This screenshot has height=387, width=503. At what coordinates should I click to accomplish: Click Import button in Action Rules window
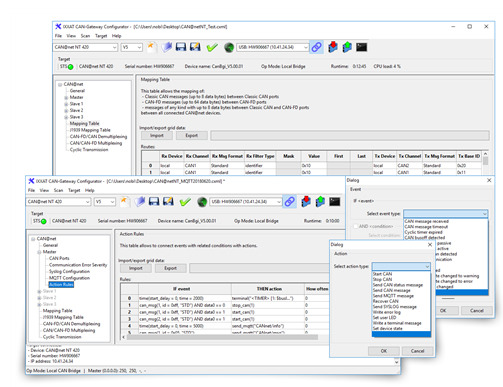(136, 268)
